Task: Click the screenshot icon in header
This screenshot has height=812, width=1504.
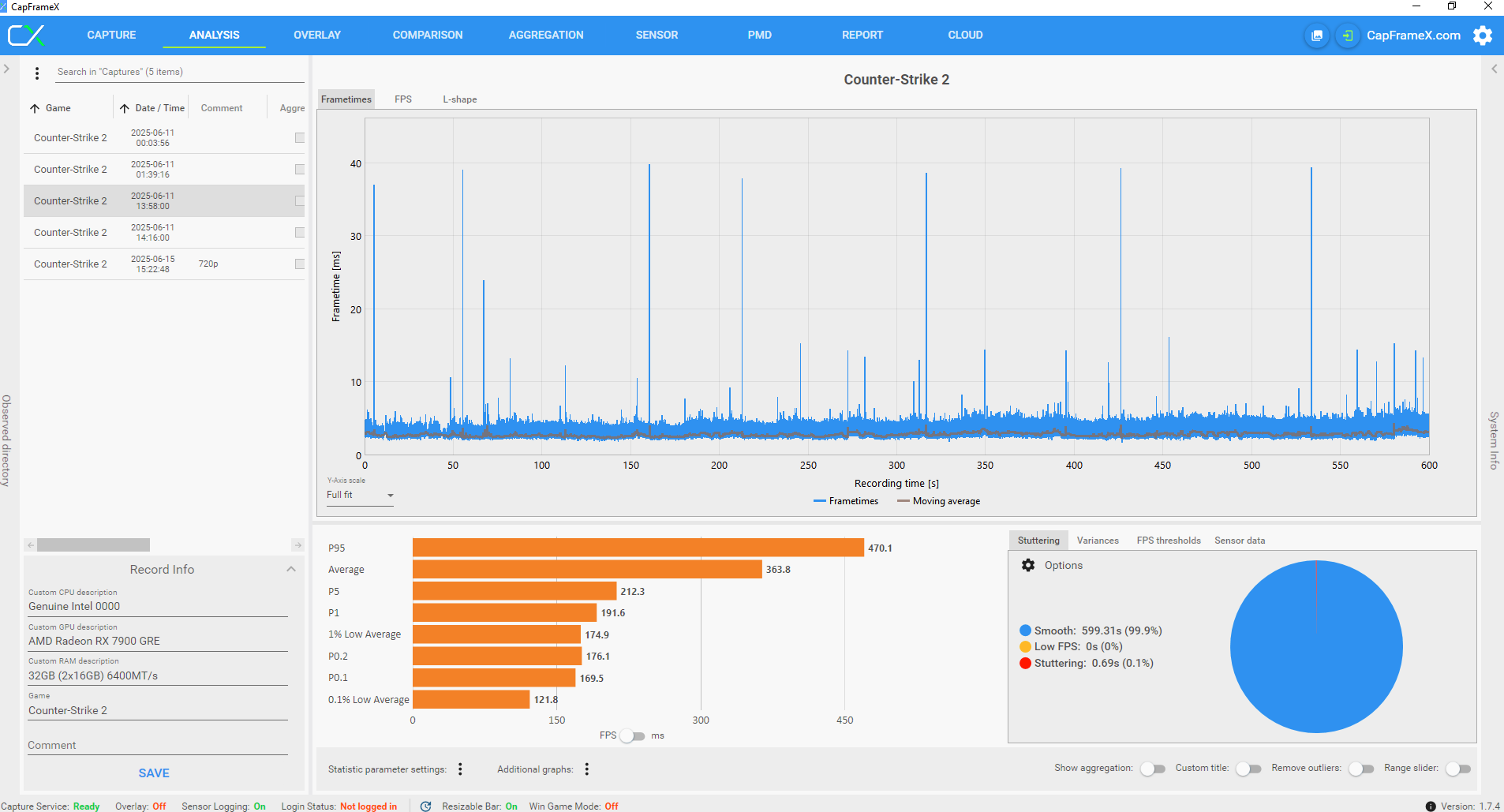Action: tap(1316, 36)
